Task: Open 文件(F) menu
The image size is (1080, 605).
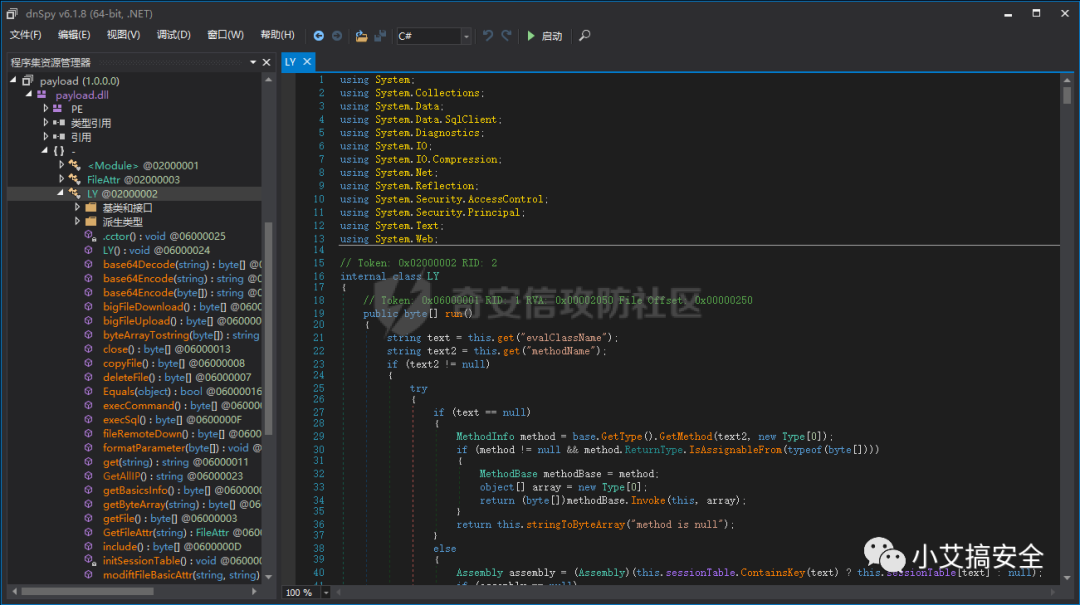Action: pos(25,34)
